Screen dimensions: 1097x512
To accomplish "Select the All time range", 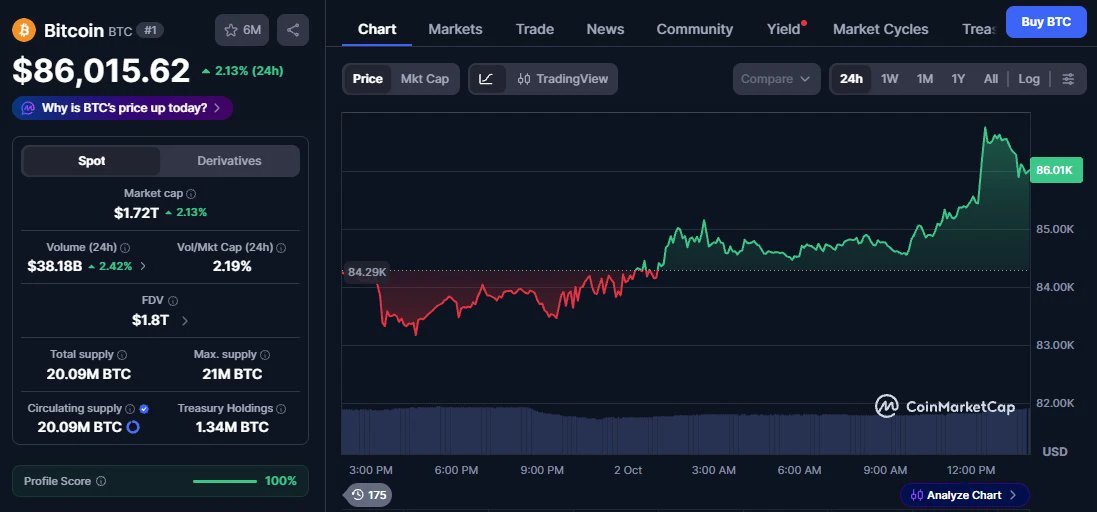I will (x=991, y=79).
